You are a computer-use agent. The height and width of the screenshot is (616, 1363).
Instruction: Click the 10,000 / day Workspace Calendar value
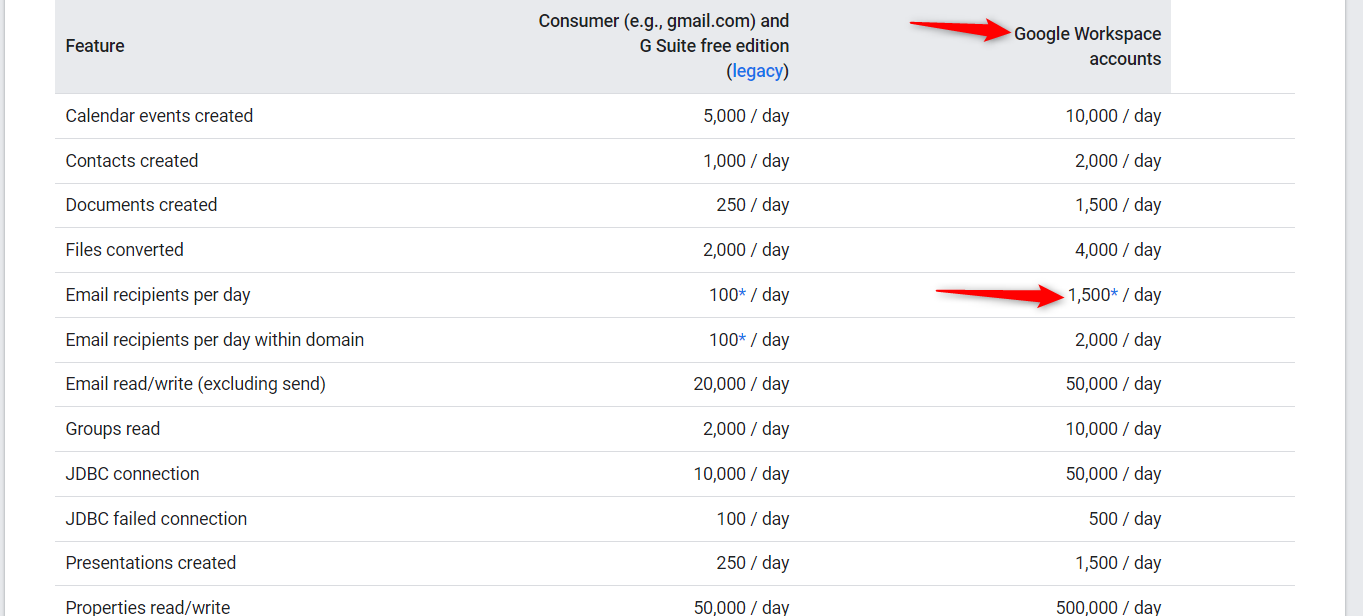point(1114,116)
